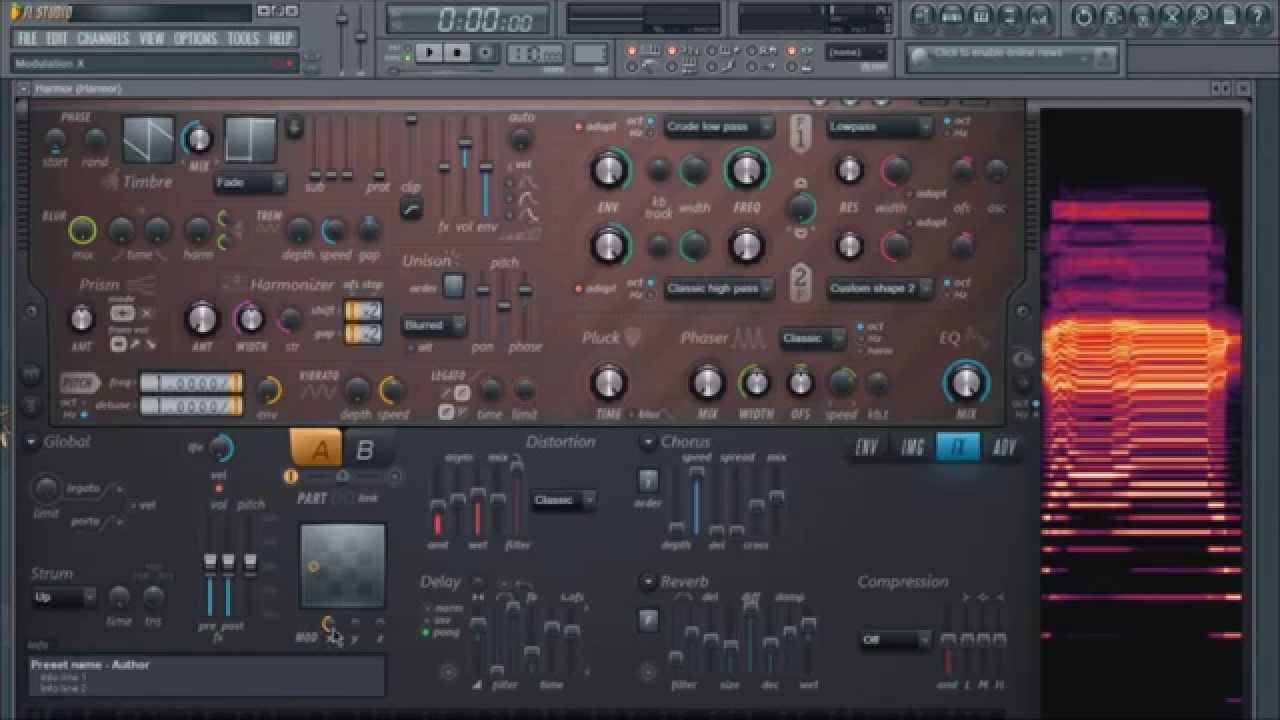This screenshot has width=1280, height=720.
Task: Open the EDIT menu
Action: coord(57,39)
